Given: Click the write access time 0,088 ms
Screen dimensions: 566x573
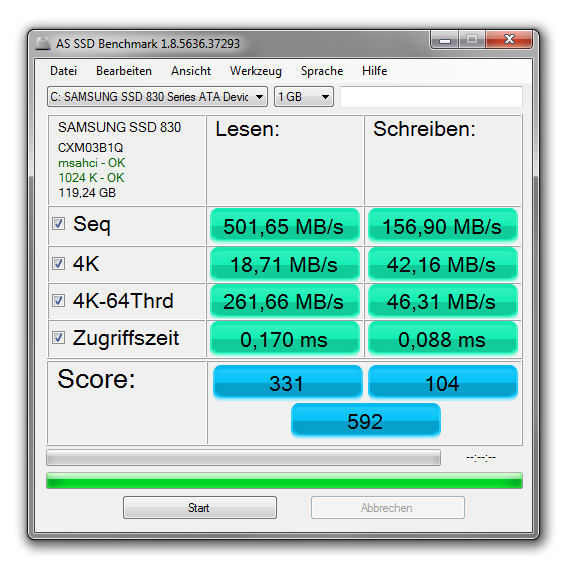Looking at the screenshot, I should (x=442, y=339).
